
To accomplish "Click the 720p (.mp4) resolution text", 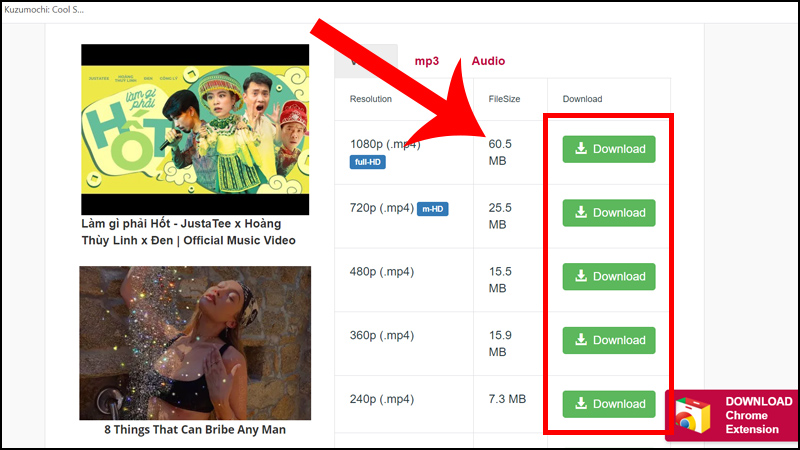I will [382, 208].
